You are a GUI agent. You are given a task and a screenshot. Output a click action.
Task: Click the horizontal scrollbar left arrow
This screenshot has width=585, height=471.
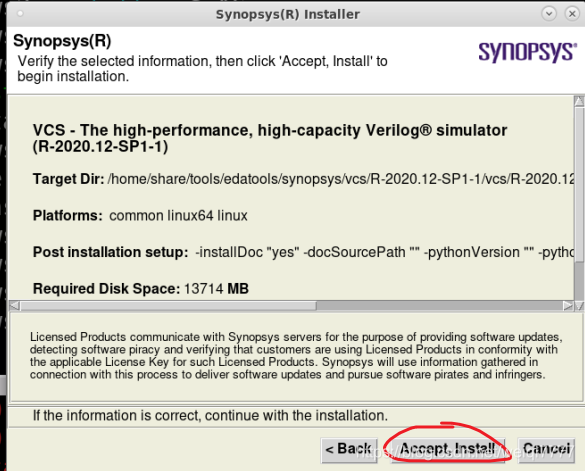[15, 306]
